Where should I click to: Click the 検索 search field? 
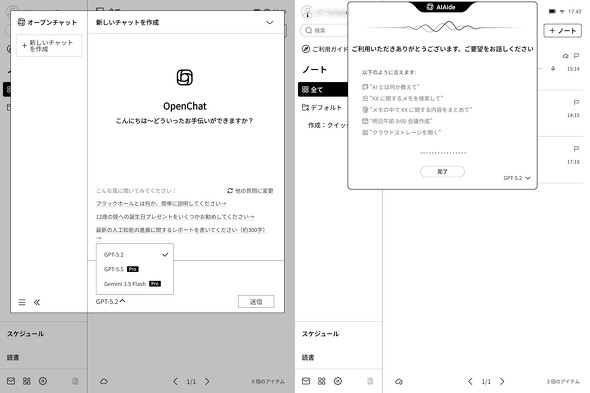(x=324, y=30)
